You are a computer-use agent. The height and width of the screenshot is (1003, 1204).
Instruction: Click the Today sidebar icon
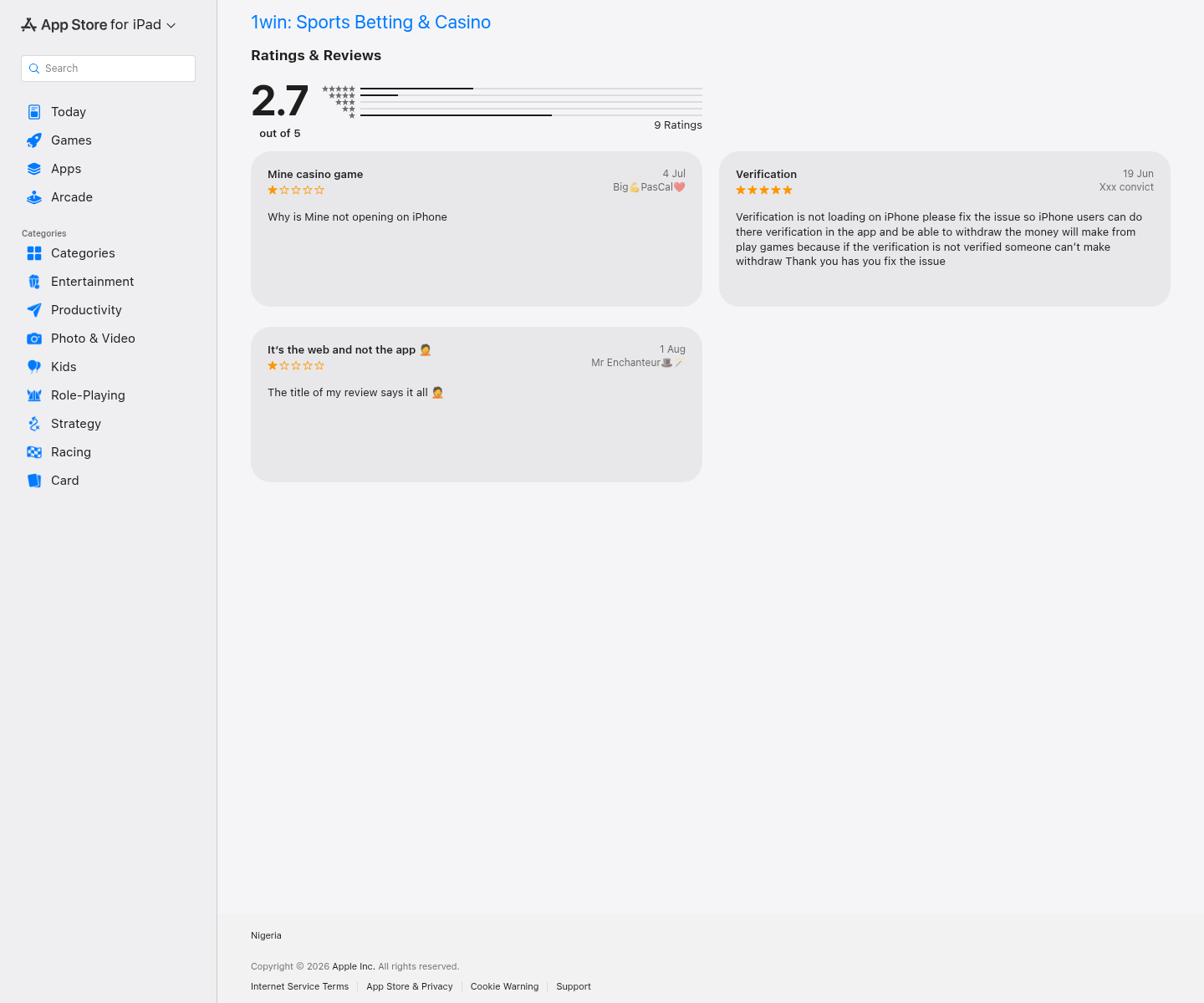[34, 112]
